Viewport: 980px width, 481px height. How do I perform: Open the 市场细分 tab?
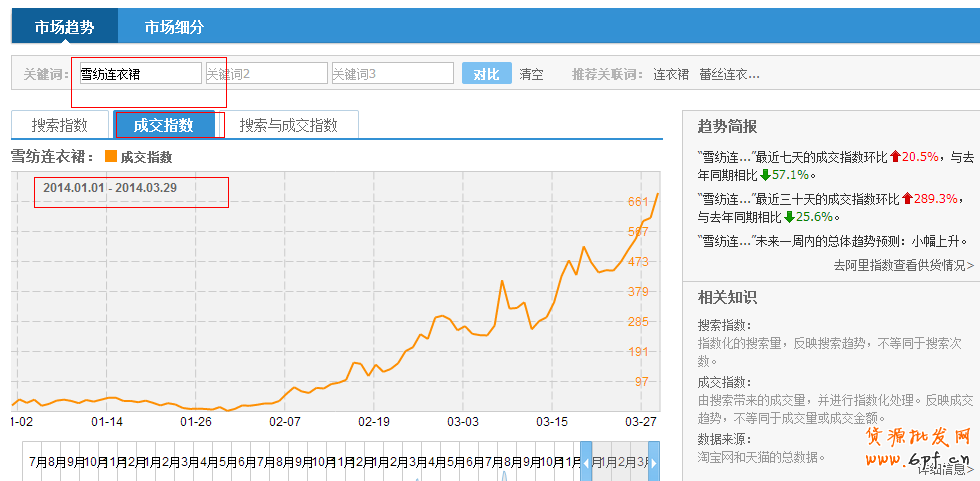[x=174, y=27]
